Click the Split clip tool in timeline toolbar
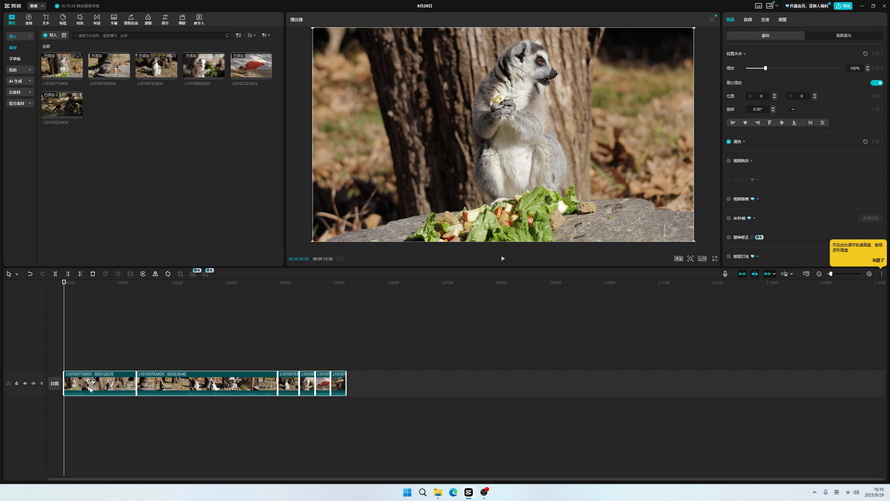The image size is (890, 501). tap(55, 274)
